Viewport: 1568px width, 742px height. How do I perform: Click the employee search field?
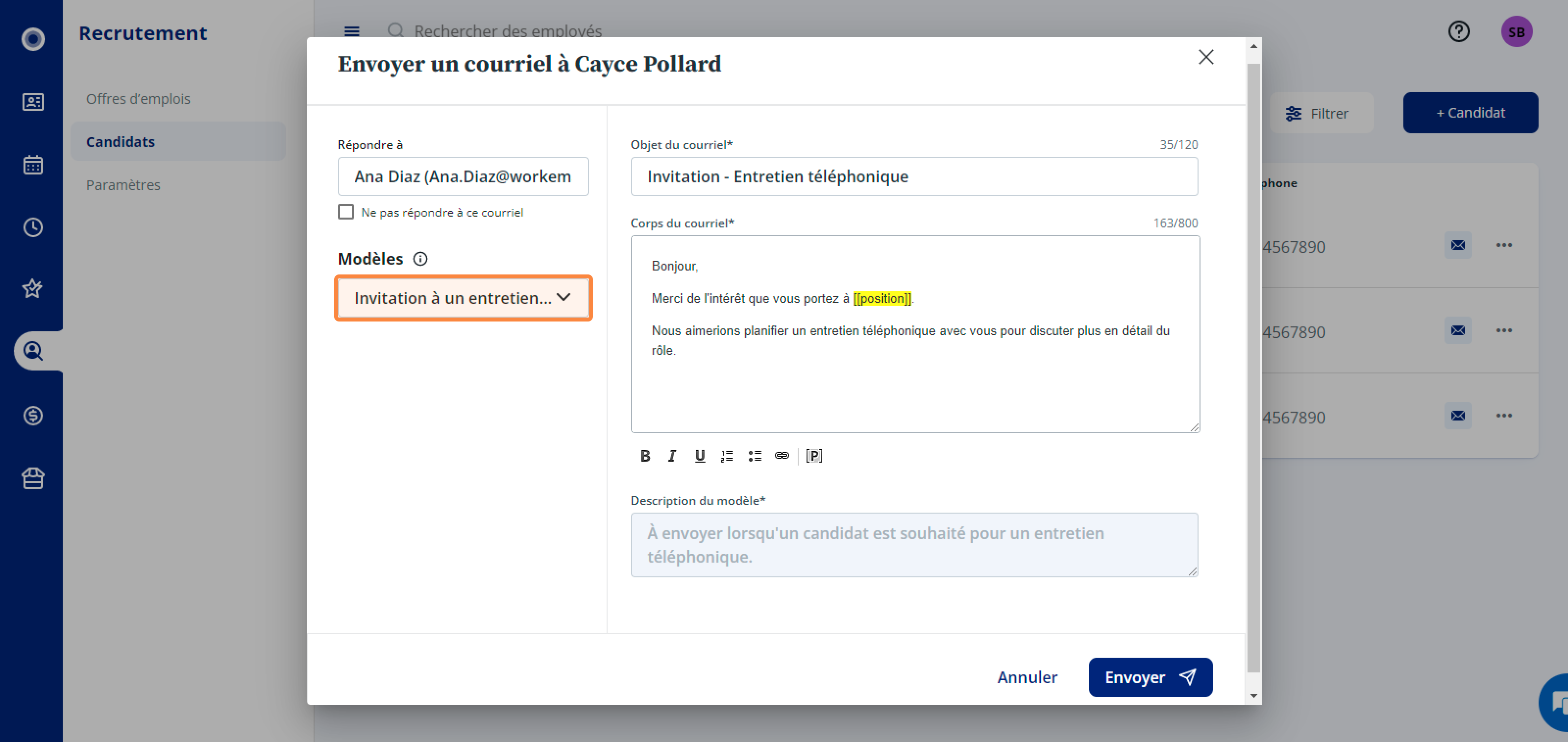[x=508, y=31]
